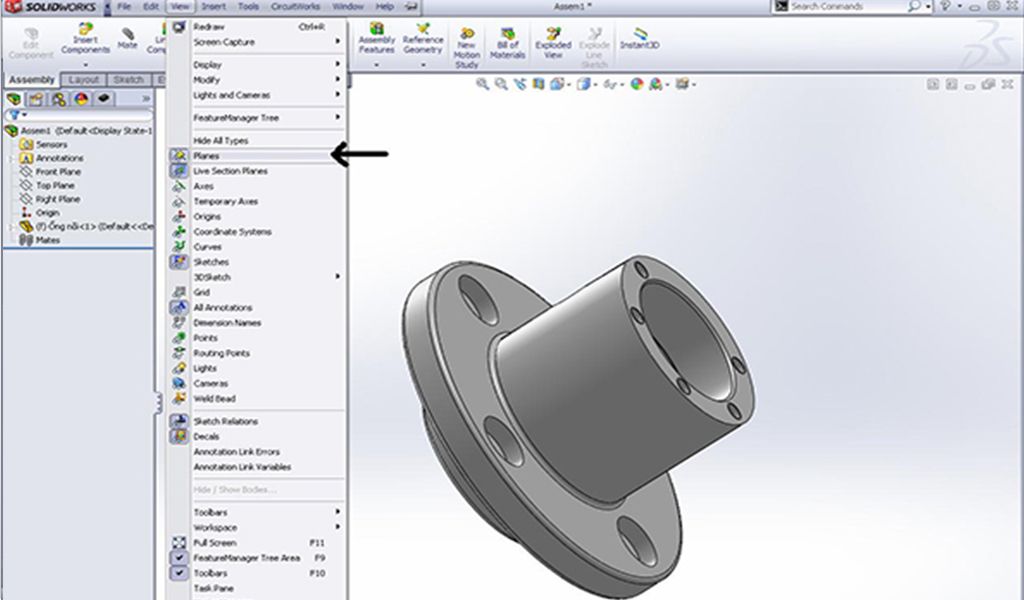
Task: Open the DisplayManager color sphere tab
Action: pyautogui.click(x=81, y=99)
